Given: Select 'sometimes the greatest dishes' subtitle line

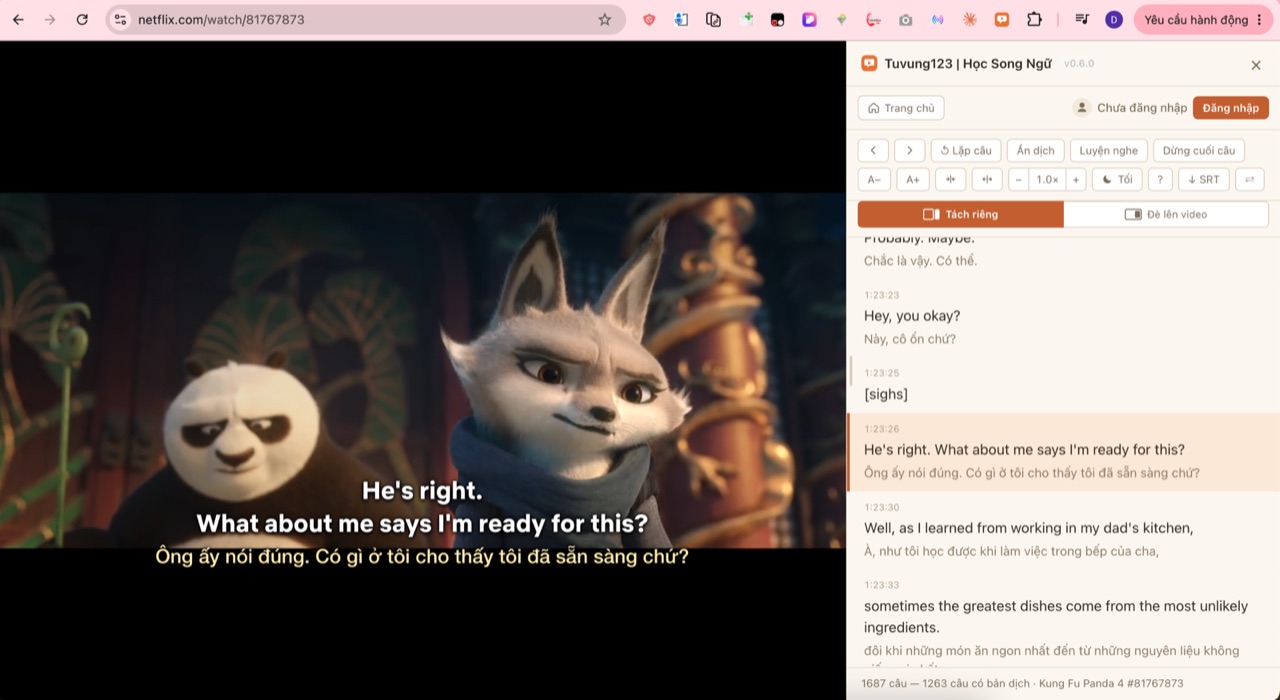Looking at the screenshot, I should pos(1056,617).
